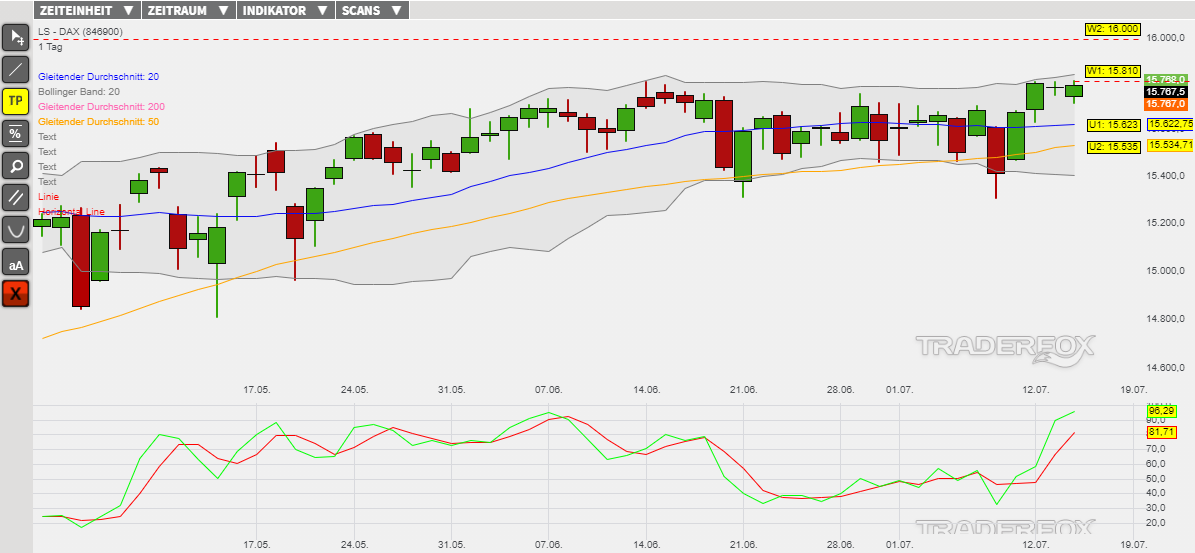The image size is (1195, 553).
Task: Expand the ZEITRAUM dropdown
Action: point(187,10)
